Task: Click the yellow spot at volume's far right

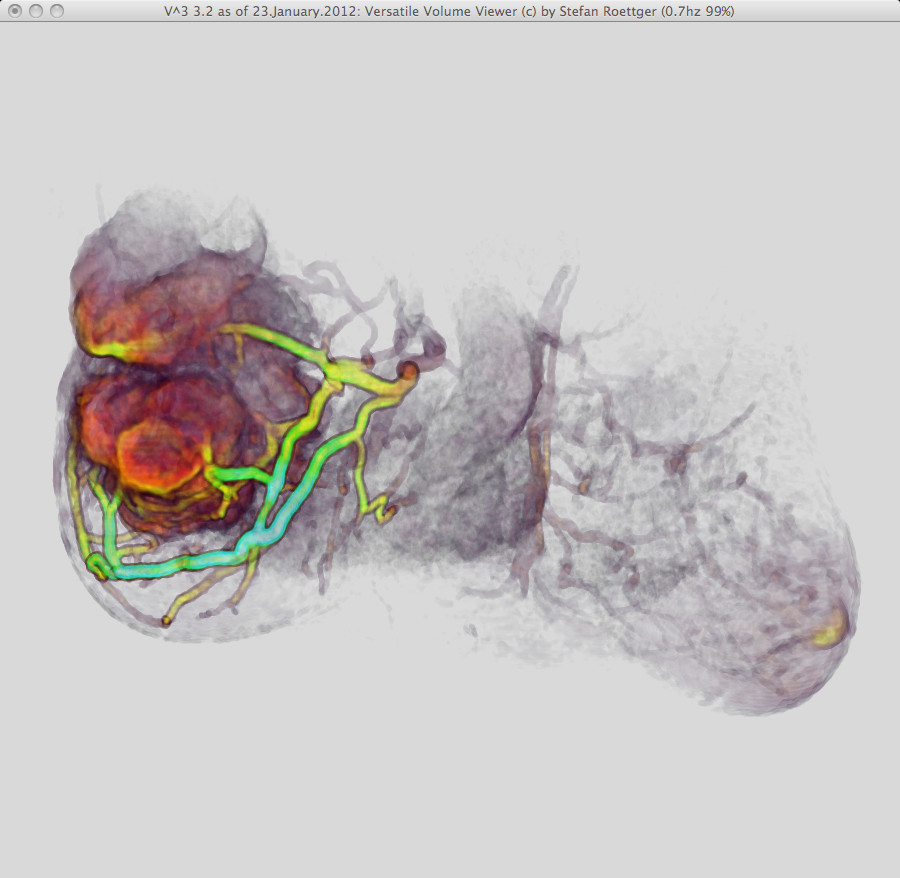Action: pos(828,630)
